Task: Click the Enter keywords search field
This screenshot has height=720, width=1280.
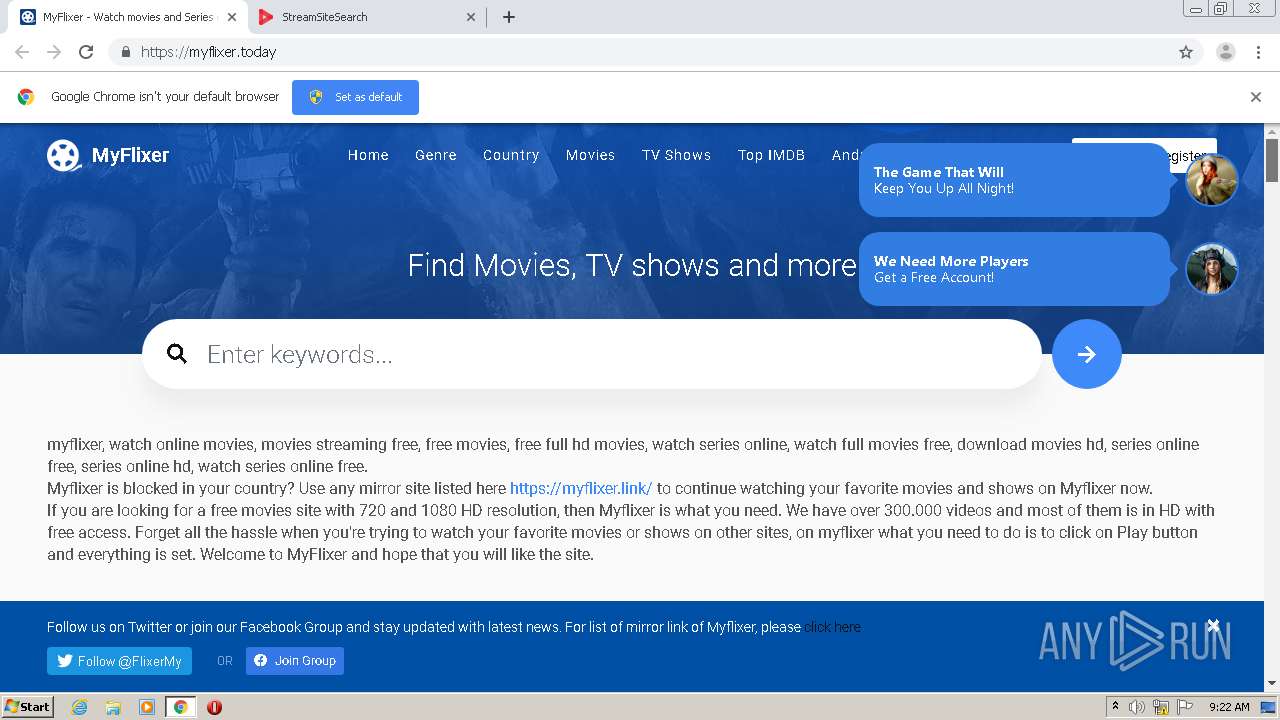Action: coord(591,354)
